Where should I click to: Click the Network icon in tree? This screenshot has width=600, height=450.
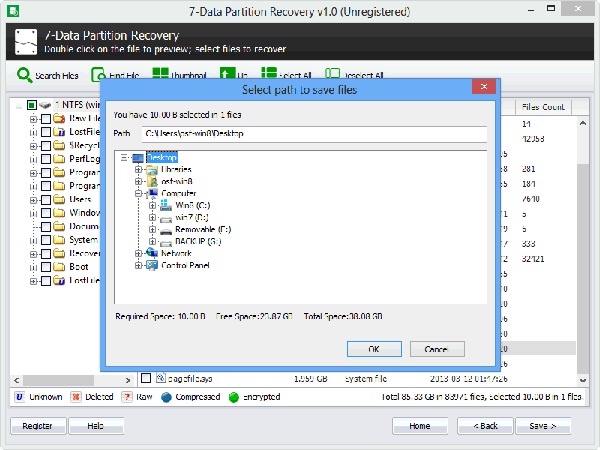click(152, 253)
